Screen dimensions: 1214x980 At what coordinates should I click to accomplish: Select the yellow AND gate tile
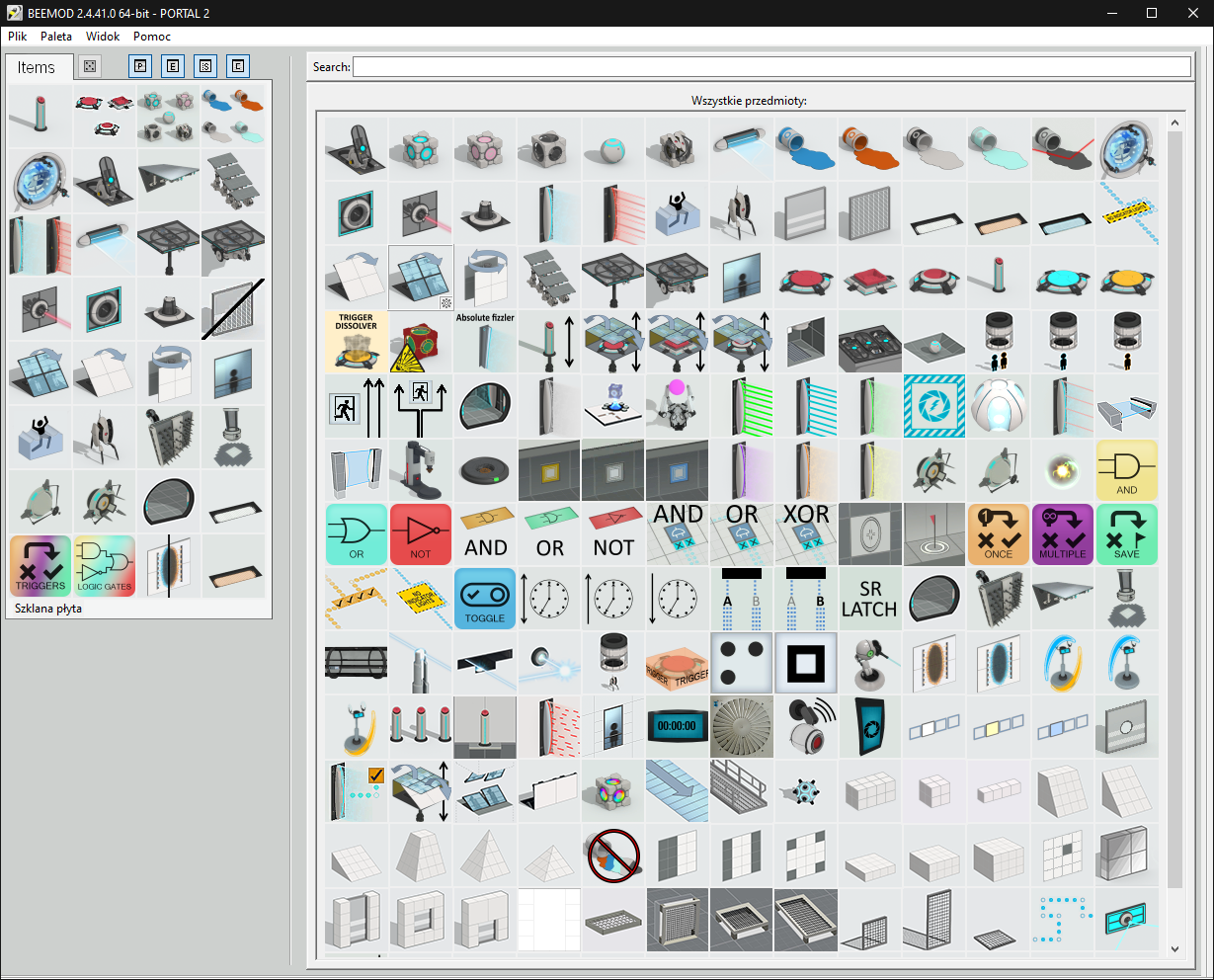click(1127, 470)
